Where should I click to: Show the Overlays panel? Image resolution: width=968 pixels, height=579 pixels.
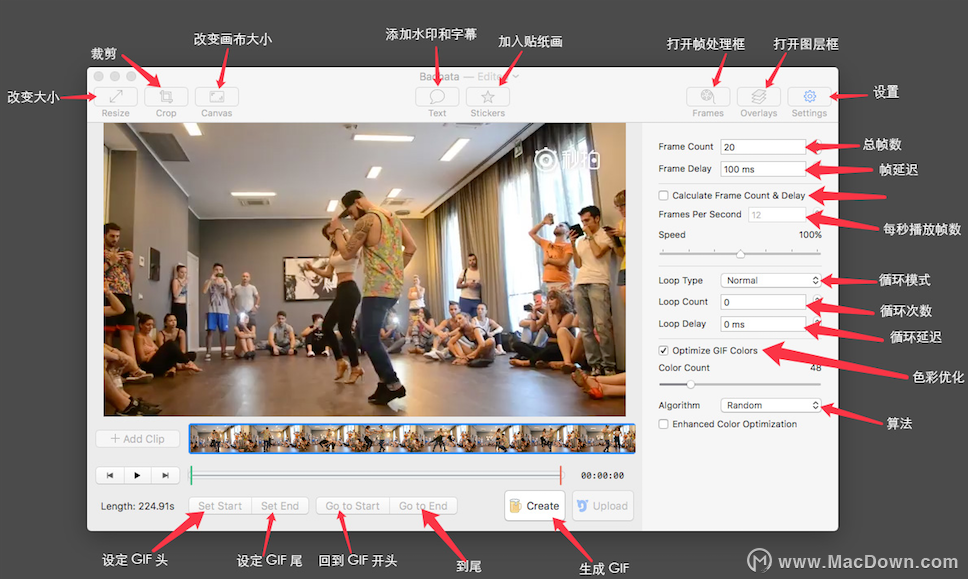tap(759, 97)
